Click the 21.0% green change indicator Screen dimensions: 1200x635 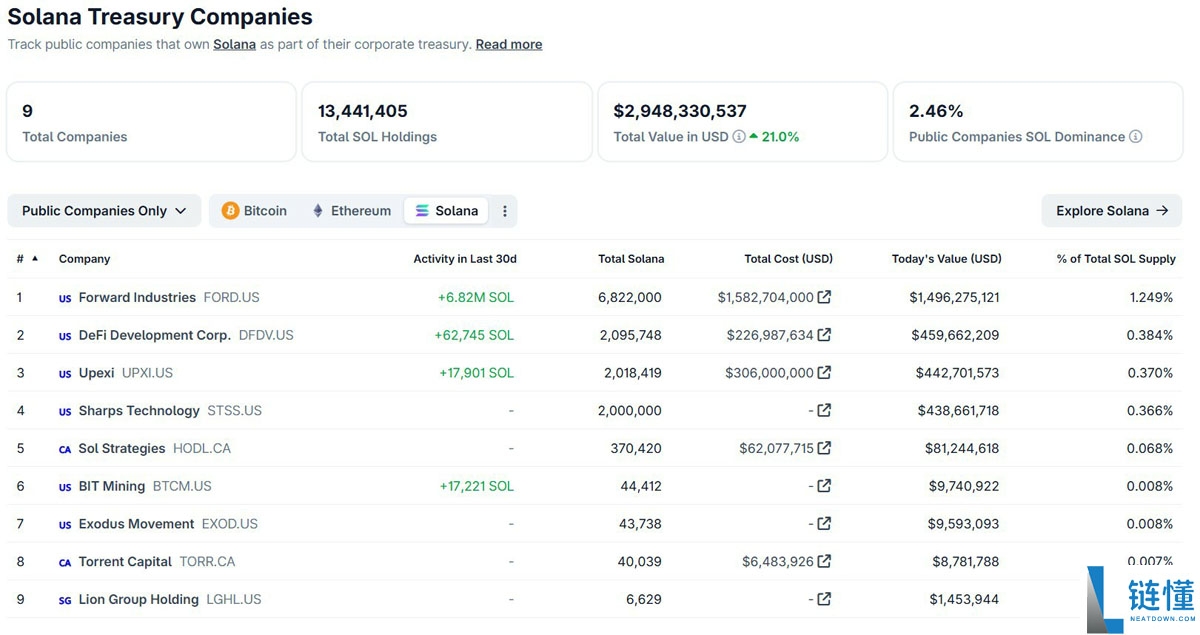tap(774, 137)
